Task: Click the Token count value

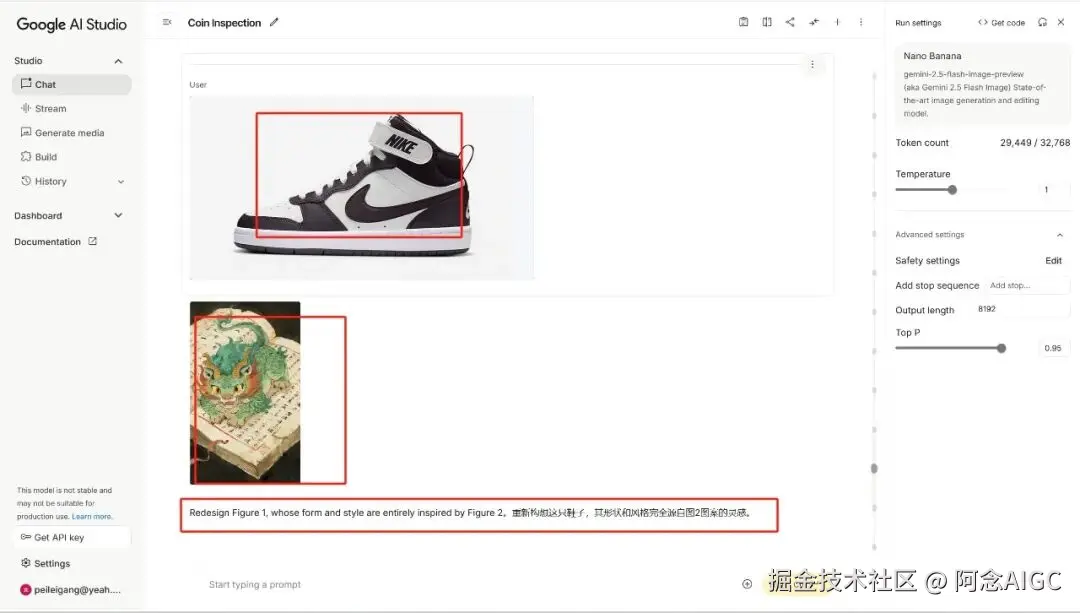Action: [x=1035, y=143]
